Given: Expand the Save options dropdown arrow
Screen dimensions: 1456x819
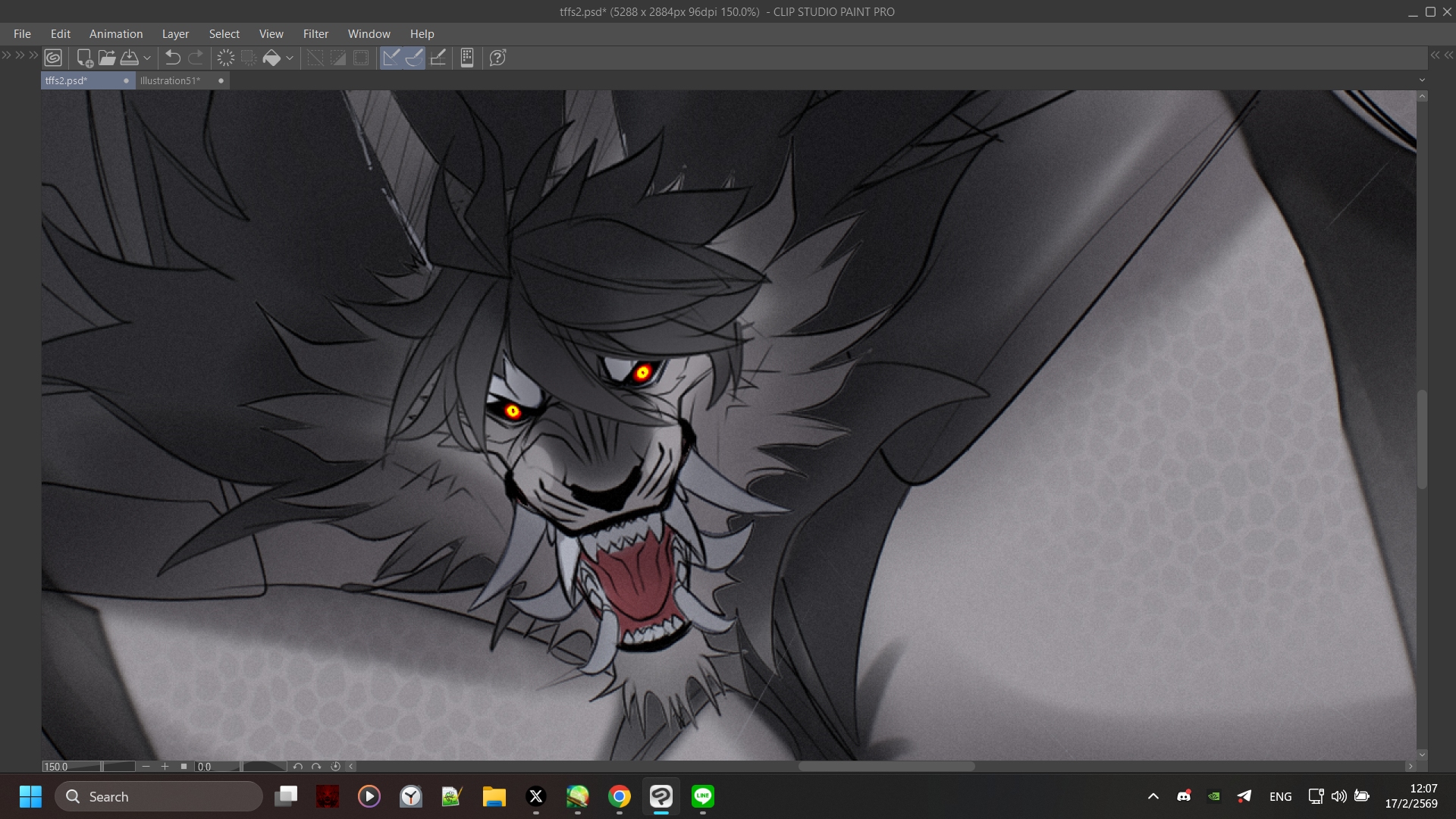Looking at the screenshot, I should [147, 58].
